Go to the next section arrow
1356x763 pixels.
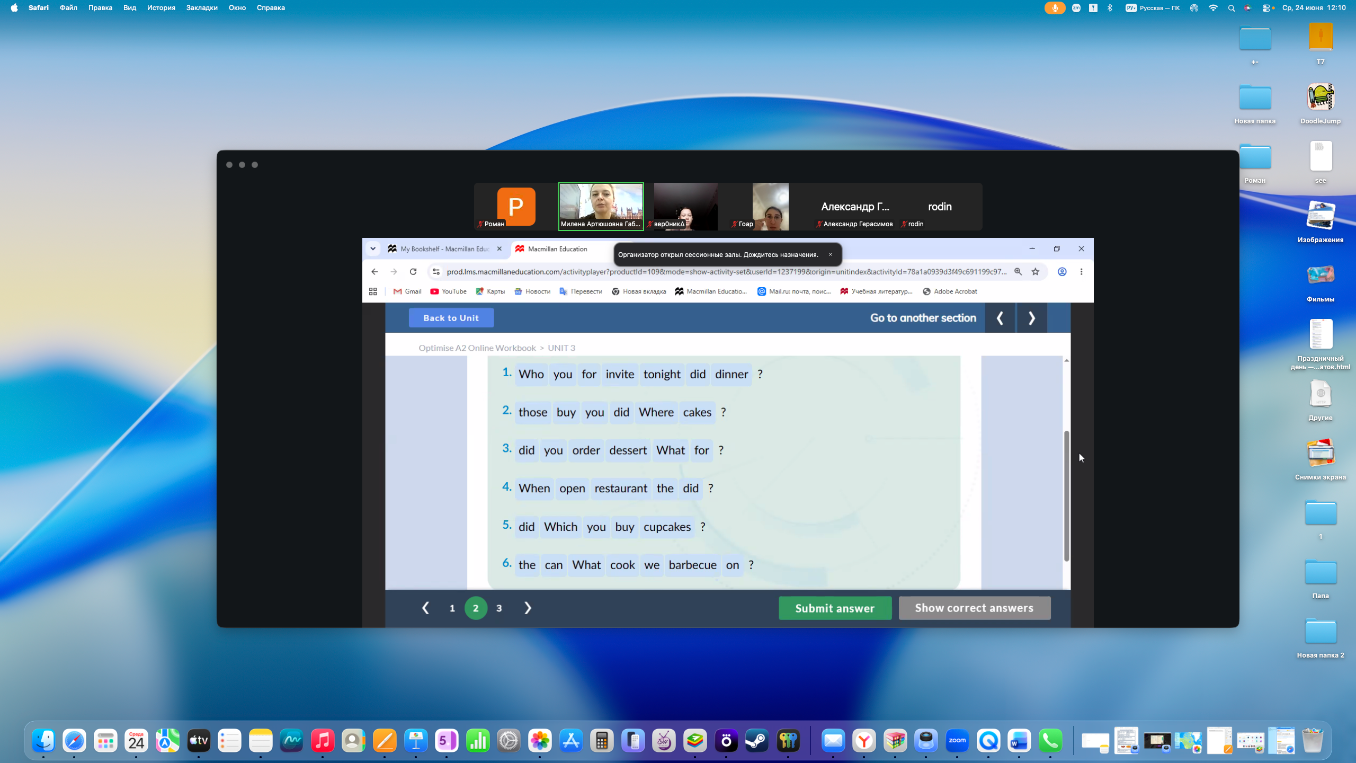point(1032,318)
